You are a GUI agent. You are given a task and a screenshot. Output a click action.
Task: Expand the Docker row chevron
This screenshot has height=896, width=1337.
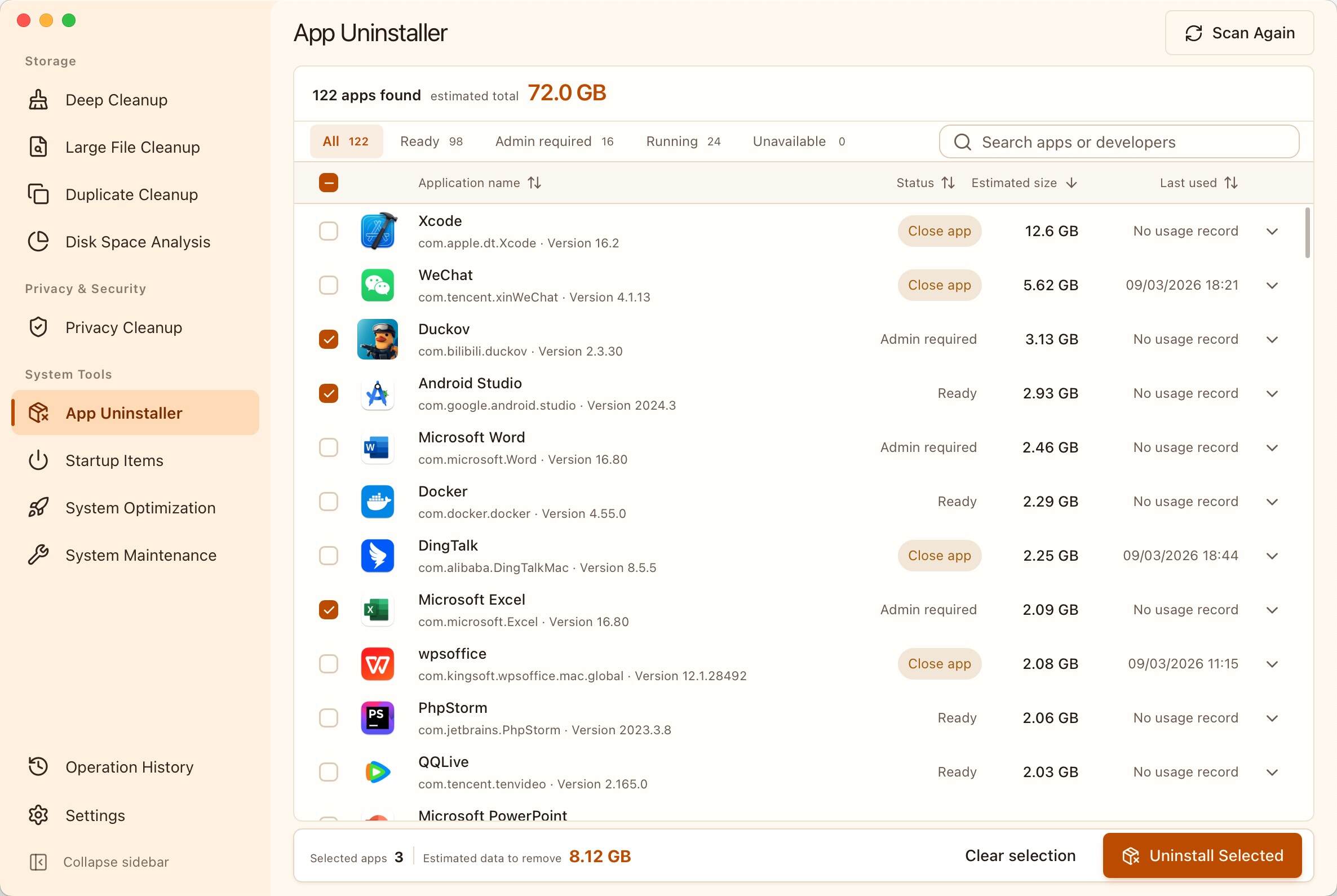coord(1272,502)
